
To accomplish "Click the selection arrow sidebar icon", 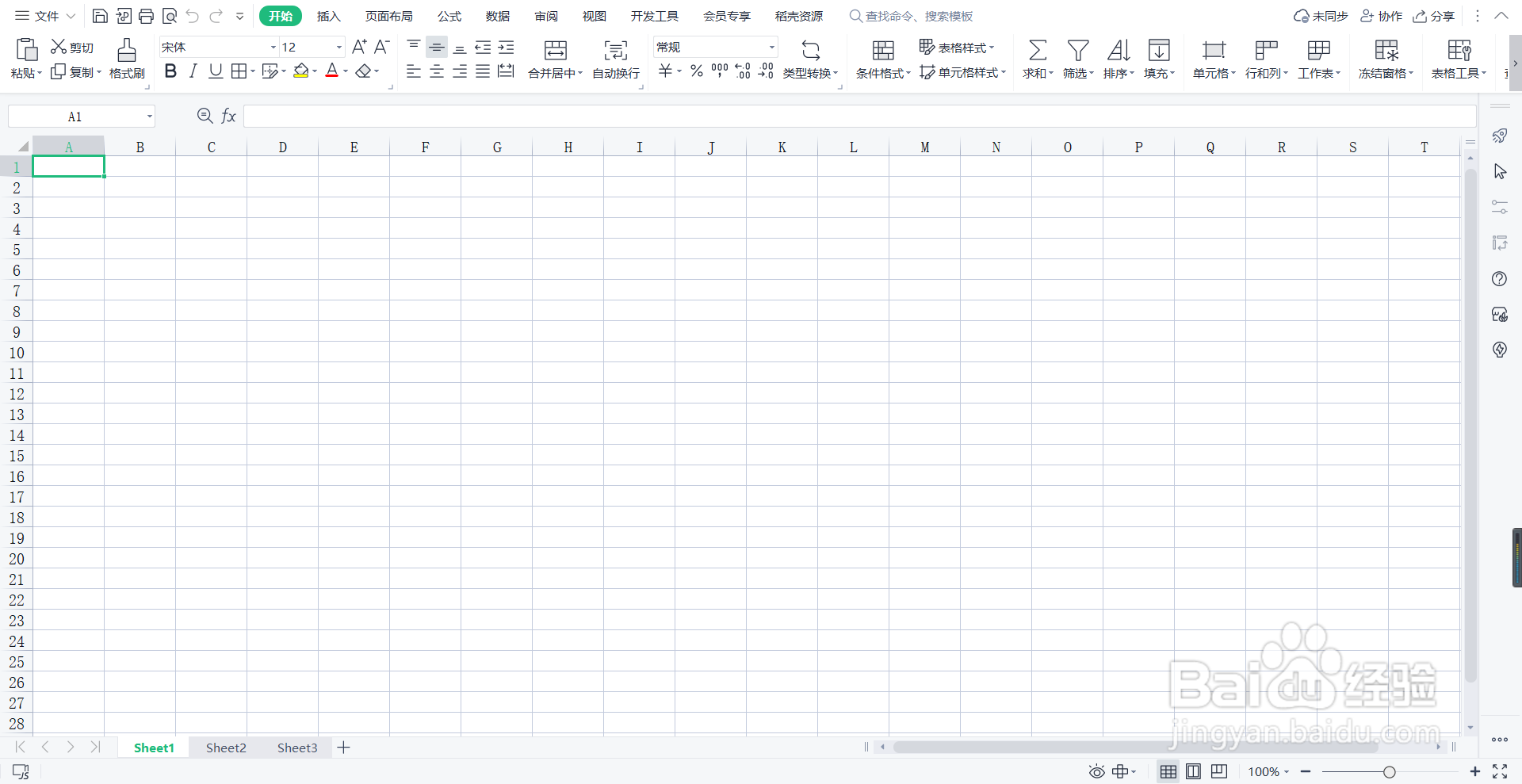I will [1499, 171].
